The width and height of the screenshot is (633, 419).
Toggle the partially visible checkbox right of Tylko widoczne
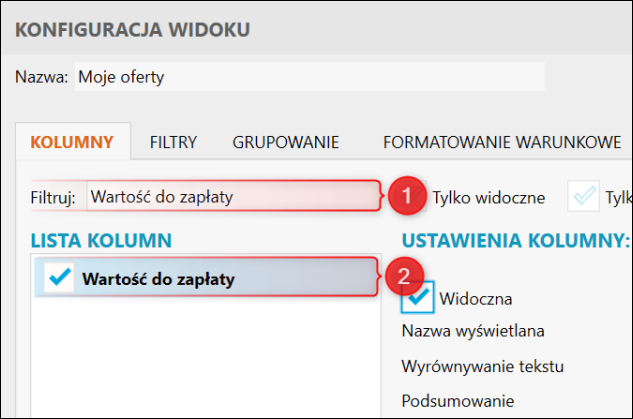583,196
